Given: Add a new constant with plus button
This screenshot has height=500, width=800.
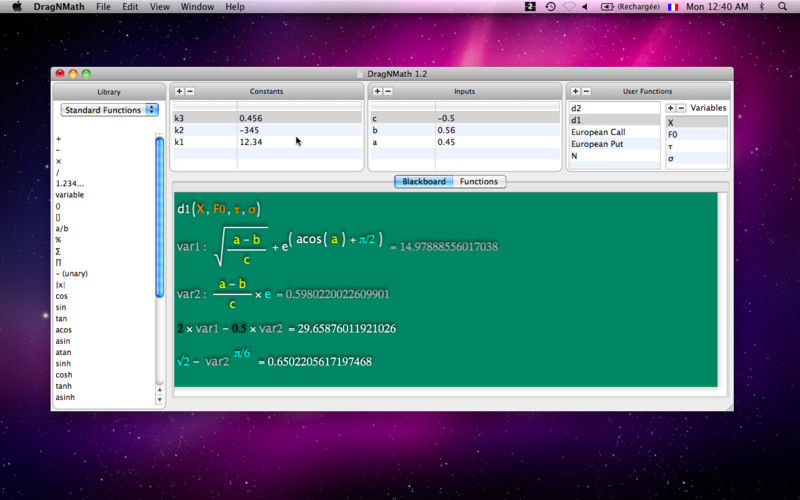Looking at the screenshot, I should coord(179,91).
